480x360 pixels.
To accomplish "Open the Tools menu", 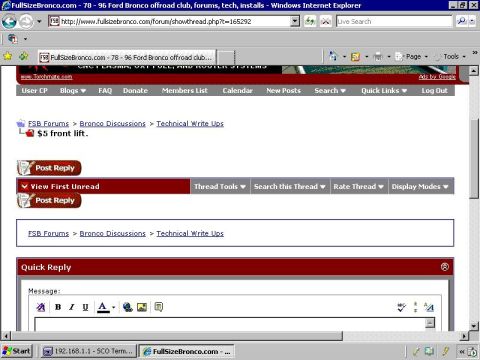I will point(450,57).
